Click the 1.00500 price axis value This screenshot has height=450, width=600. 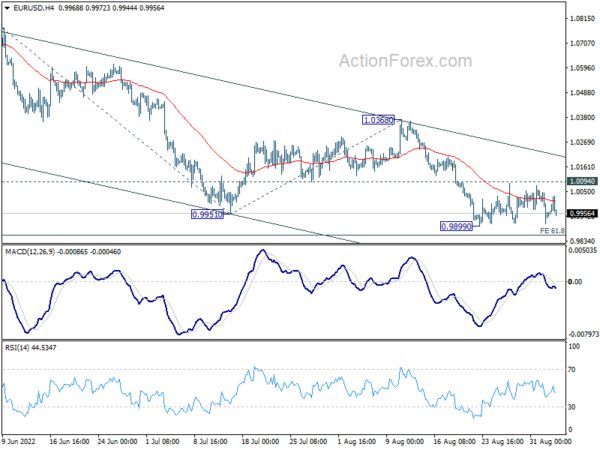[582, 192]
